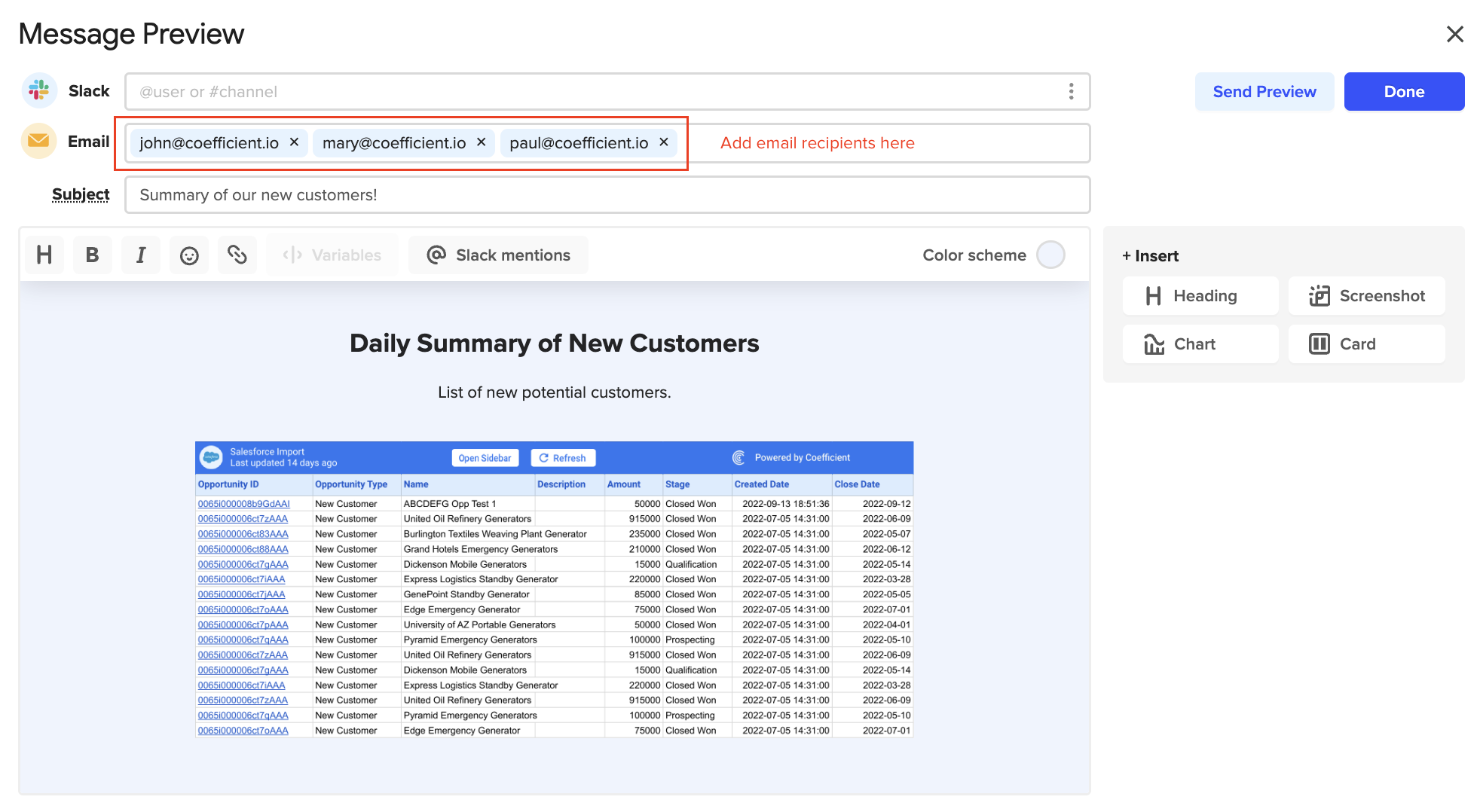Close the Message Preview dialog

1455,34
